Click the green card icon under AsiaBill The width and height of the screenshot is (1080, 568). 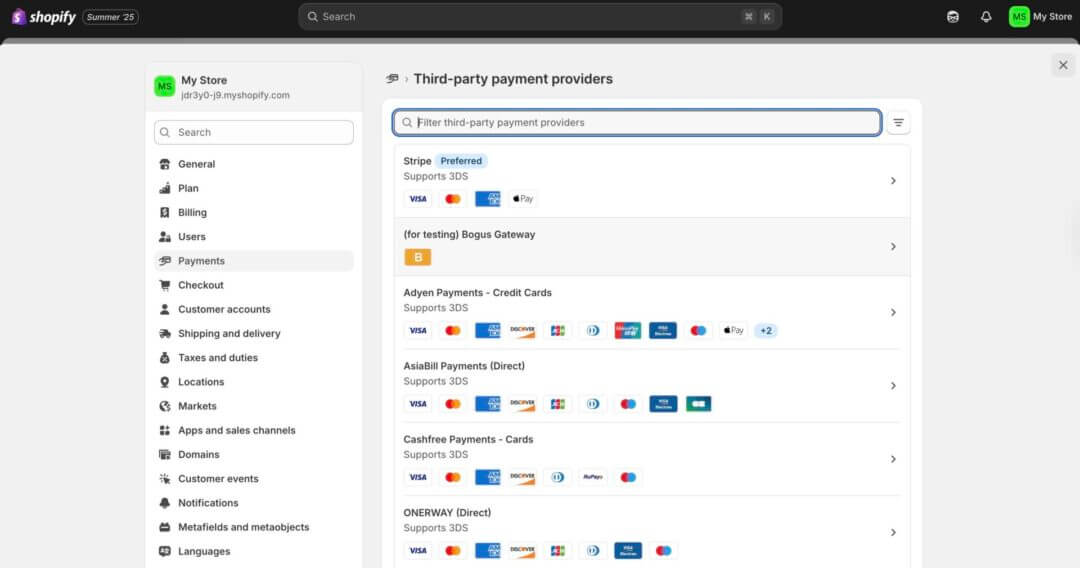(x=698, y=404)
